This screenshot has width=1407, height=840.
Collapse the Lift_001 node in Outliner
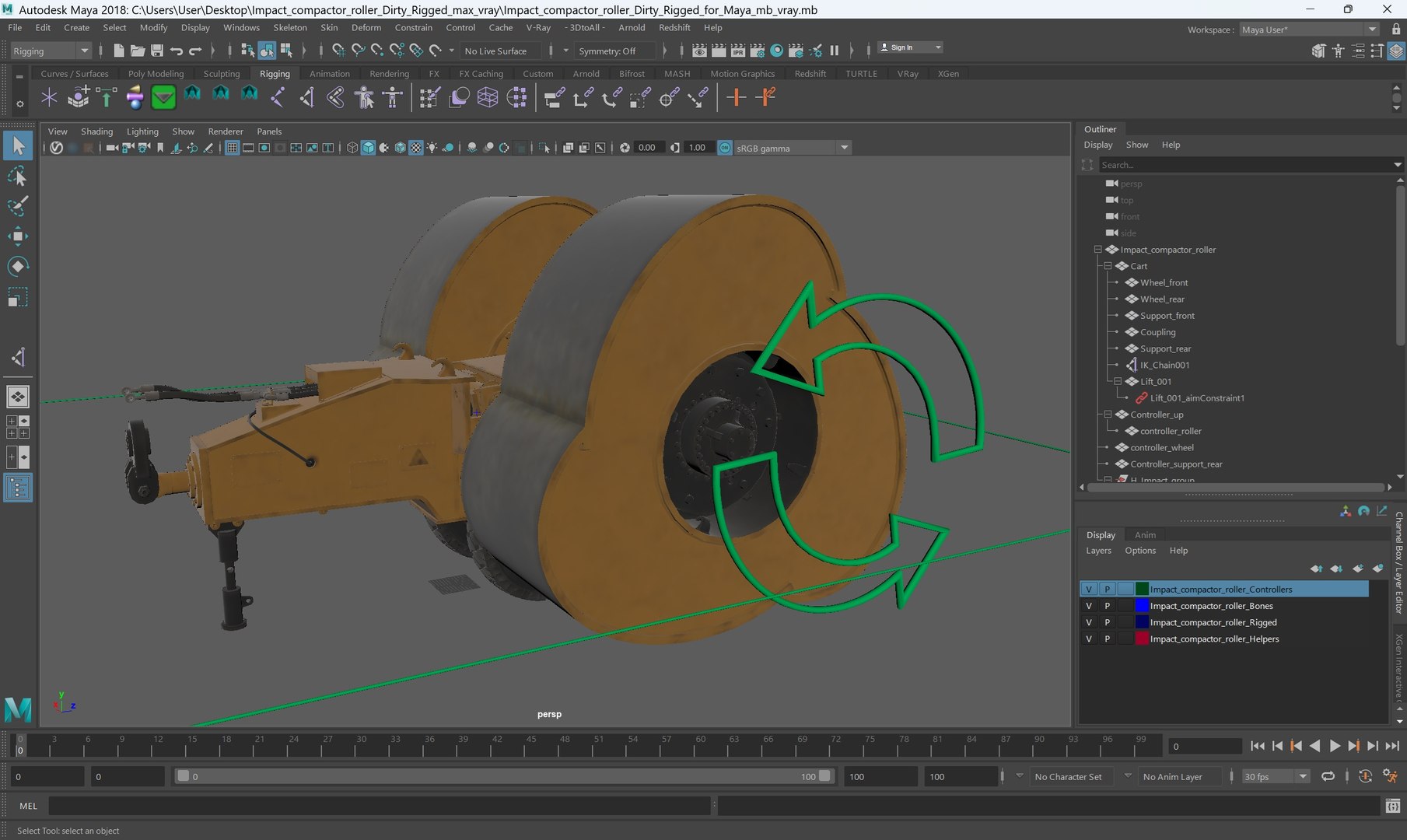[x=1118, y=381]
